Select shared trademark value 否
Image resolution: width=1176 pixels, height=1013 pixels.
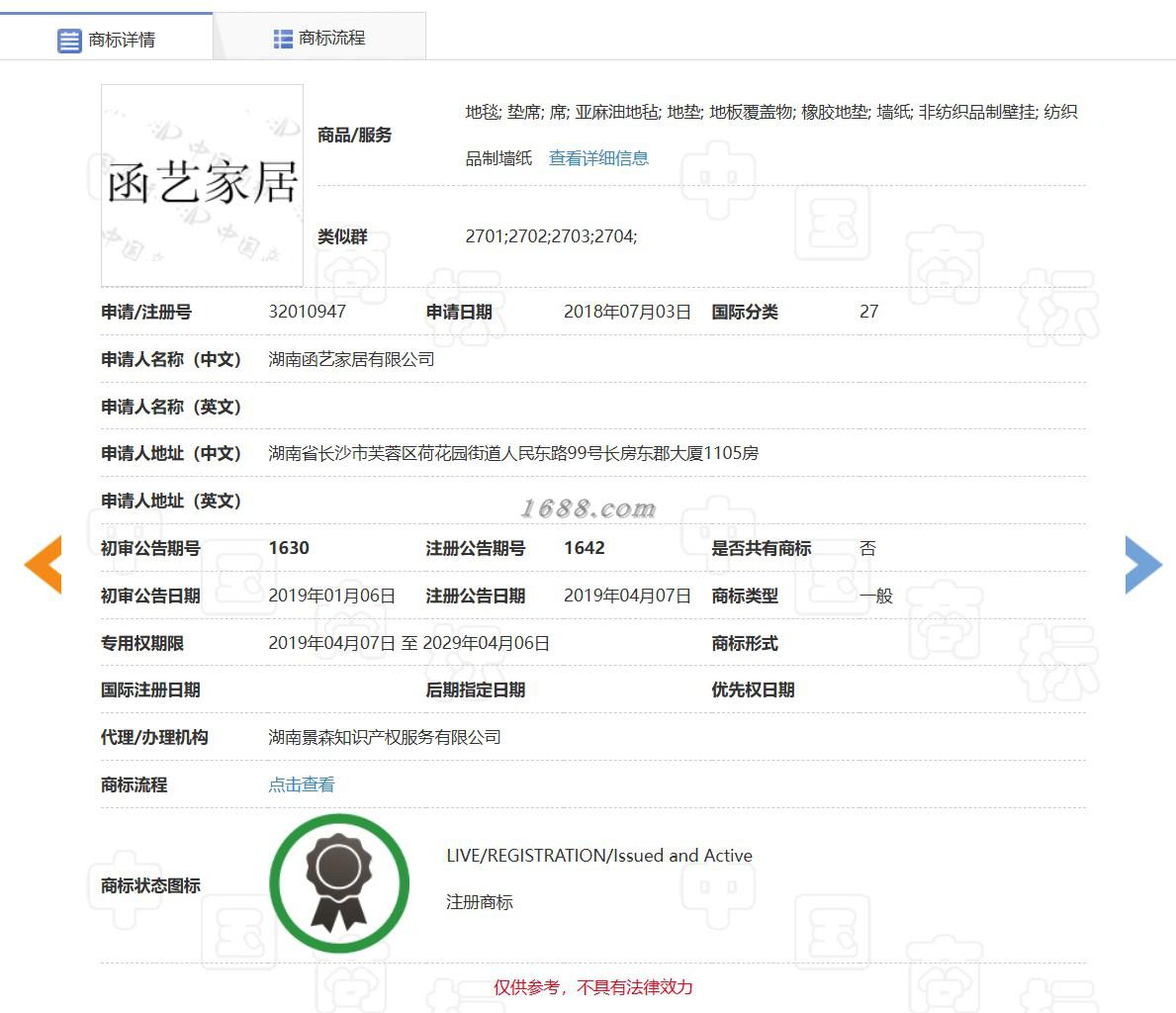pos(867,548)
